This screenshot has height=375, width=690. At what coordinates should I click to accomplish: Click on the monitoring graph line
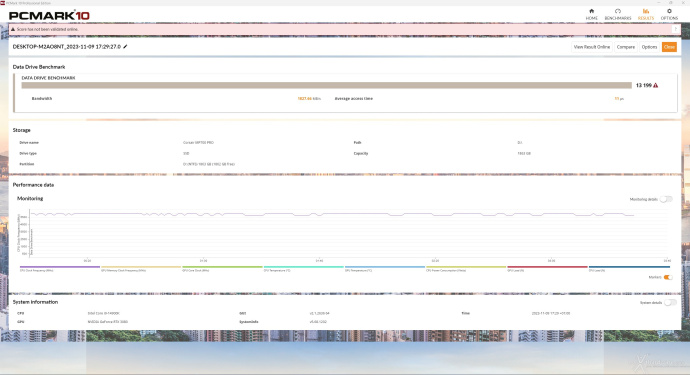[x=332, y=214]
